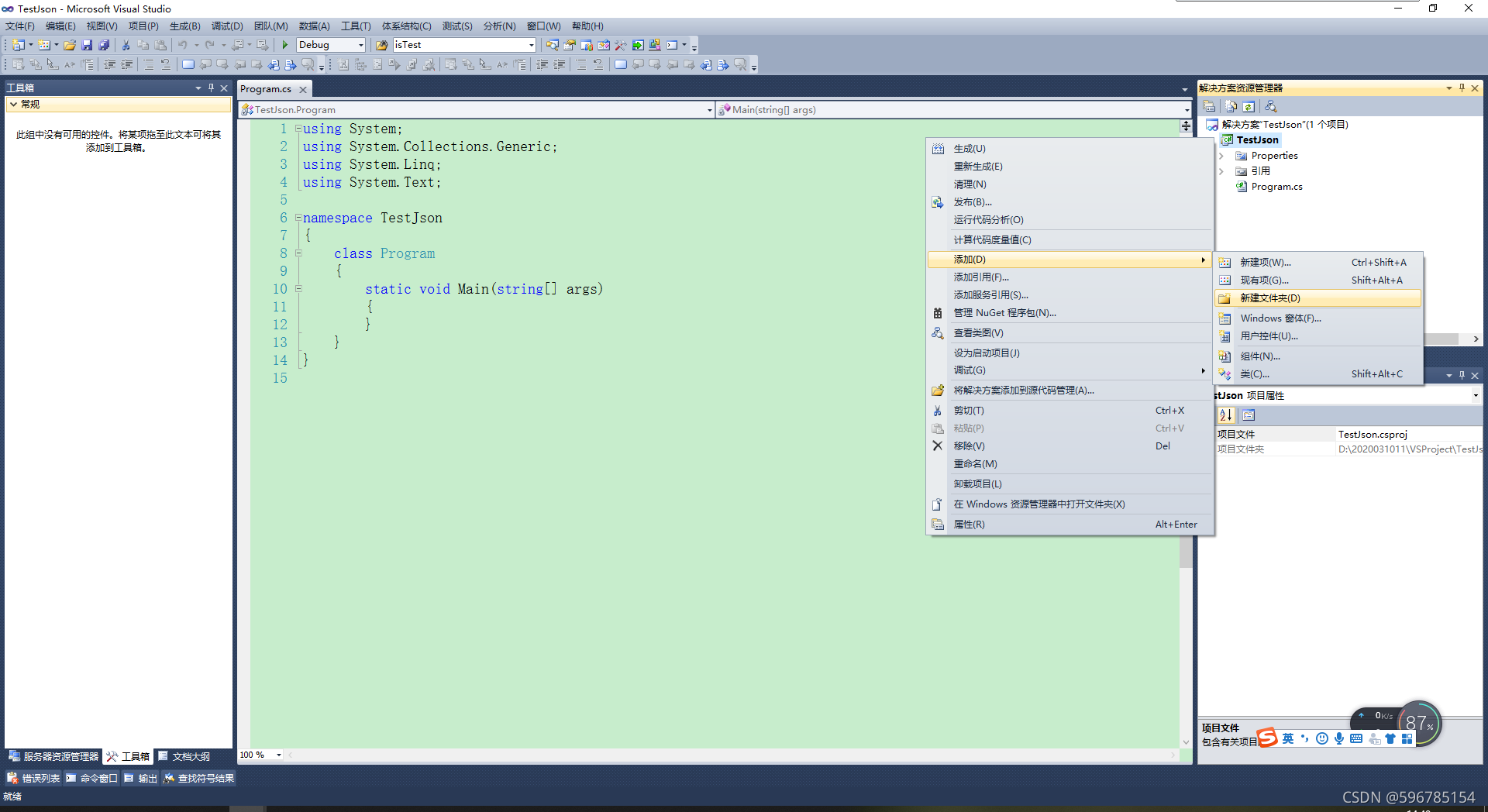Open the Toolbox wrench icon in the toolbar

pyautogui.click(x=620, y=45)
